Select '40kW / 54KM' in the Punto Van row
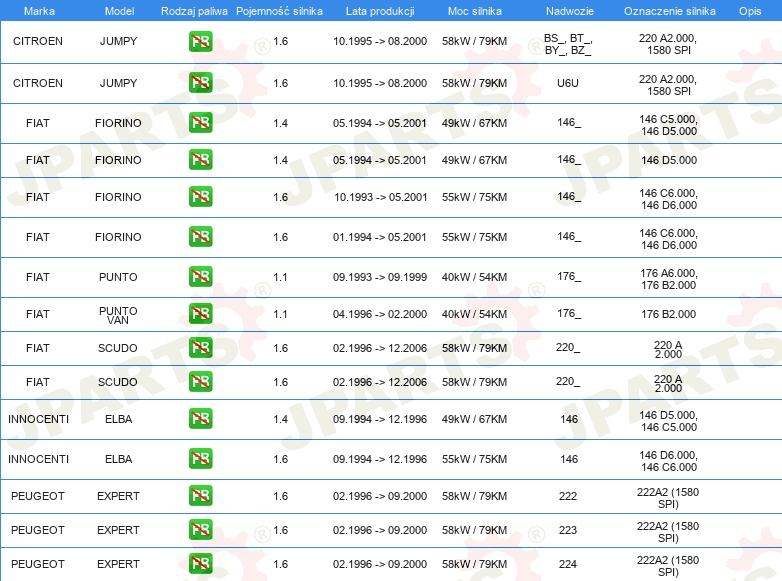The height and width of the screenshot is (581, 782). (474, 314)
